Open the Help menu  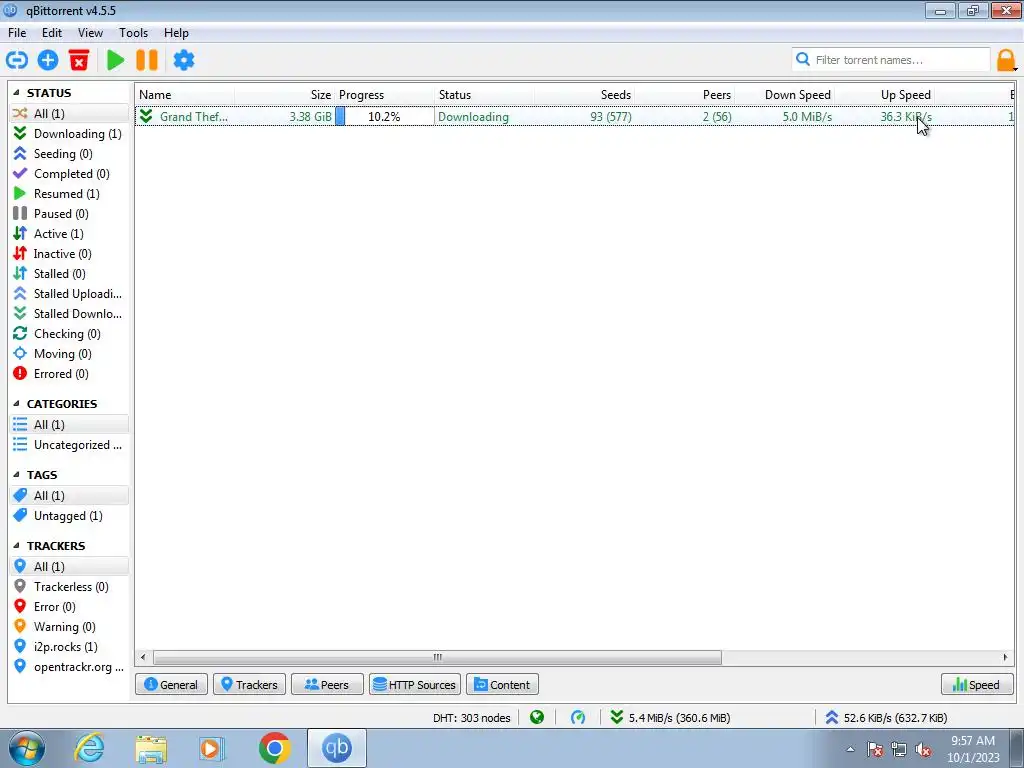[x=176, y=33]
